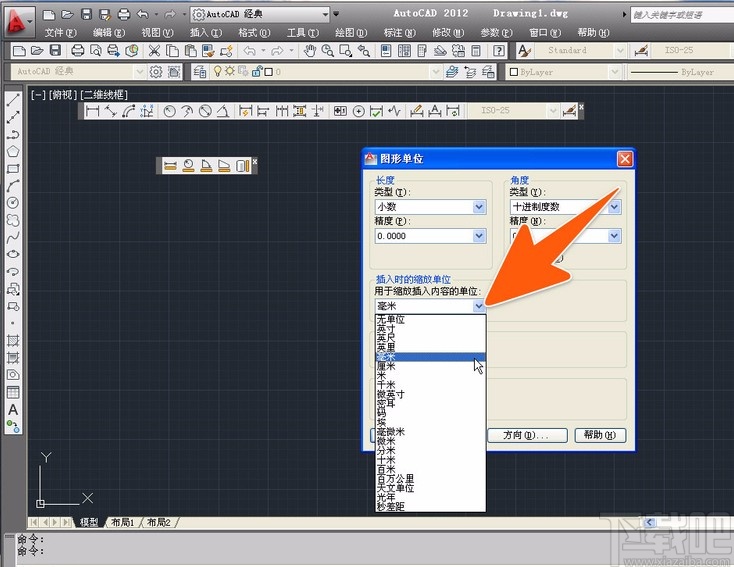Select the Line tool in draw toolbar
The height and width of the screenshot is (567, 734).
click(13, 100)
